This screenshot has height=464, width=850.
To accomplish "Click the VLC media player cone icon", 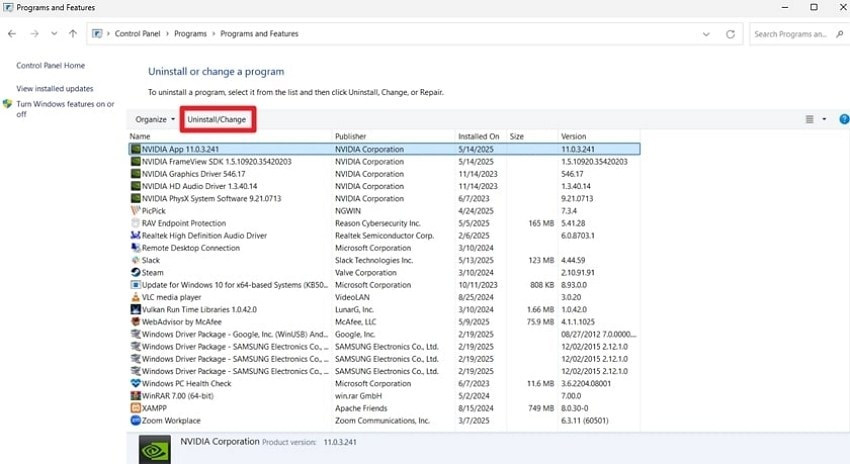I will (x=136, y=297).
